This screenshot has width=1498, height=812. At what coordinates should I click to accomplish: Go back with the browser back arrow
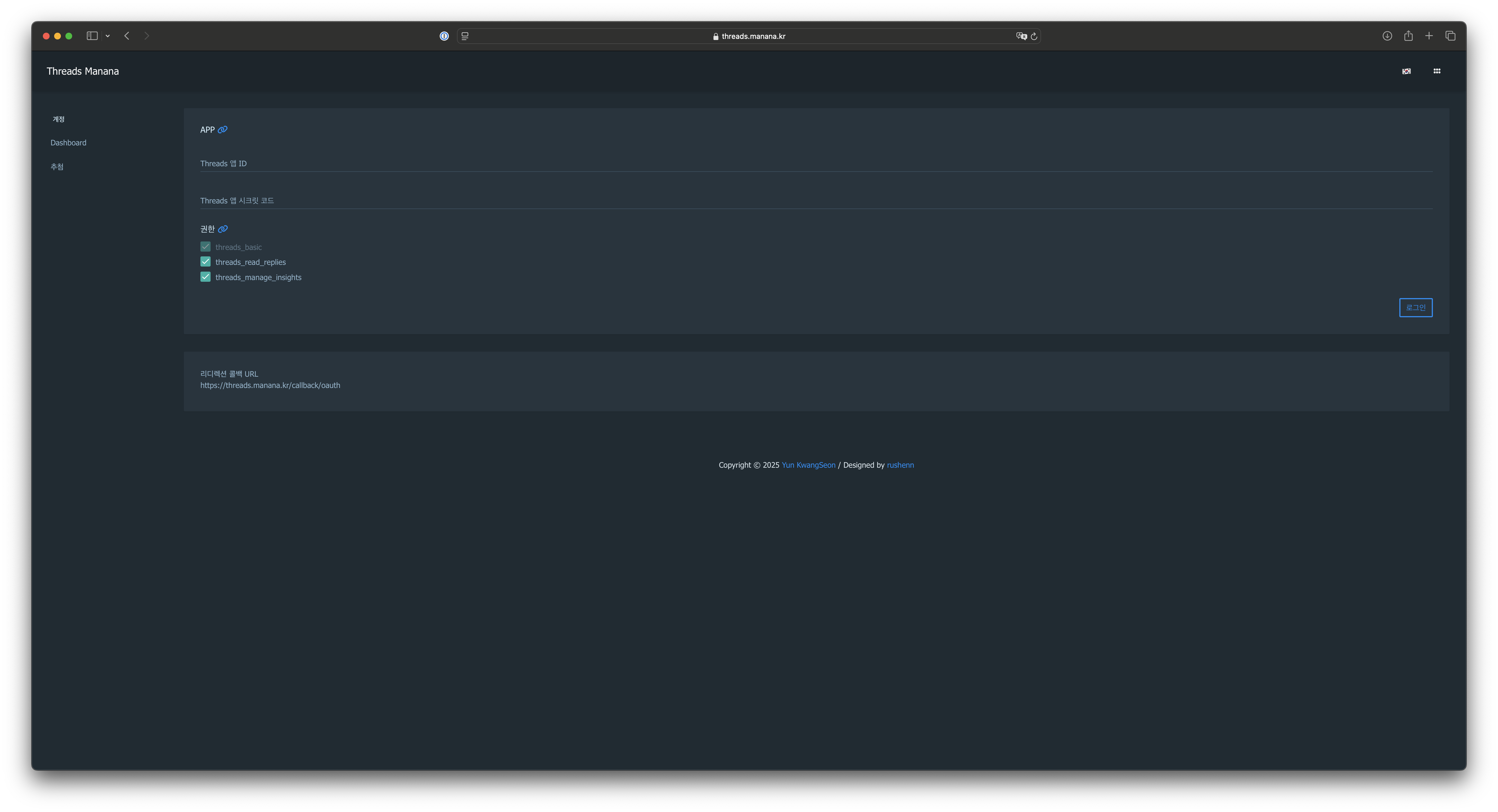pos(127,36)
